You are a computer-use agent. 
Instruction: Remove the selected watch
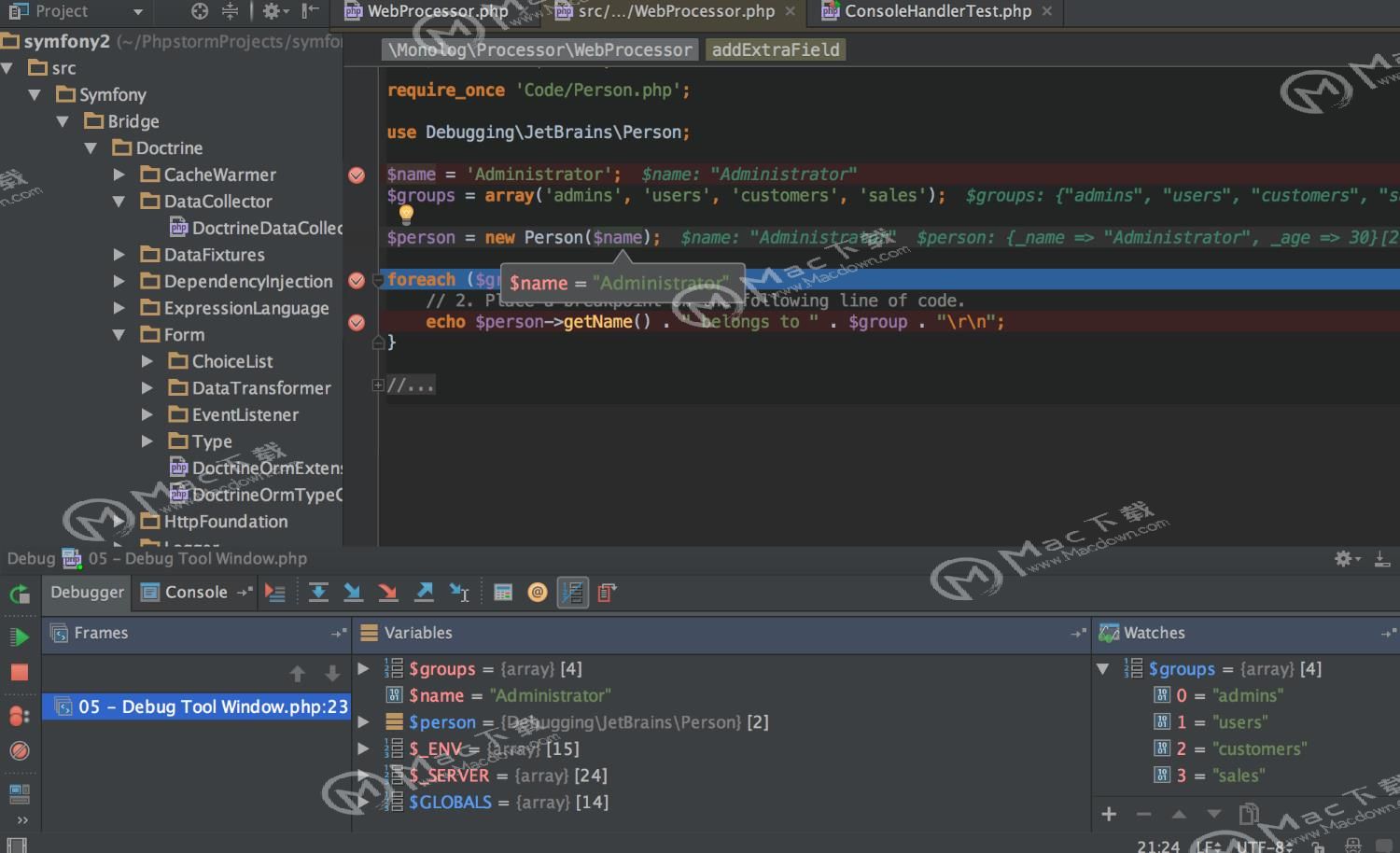(1143, 814)
